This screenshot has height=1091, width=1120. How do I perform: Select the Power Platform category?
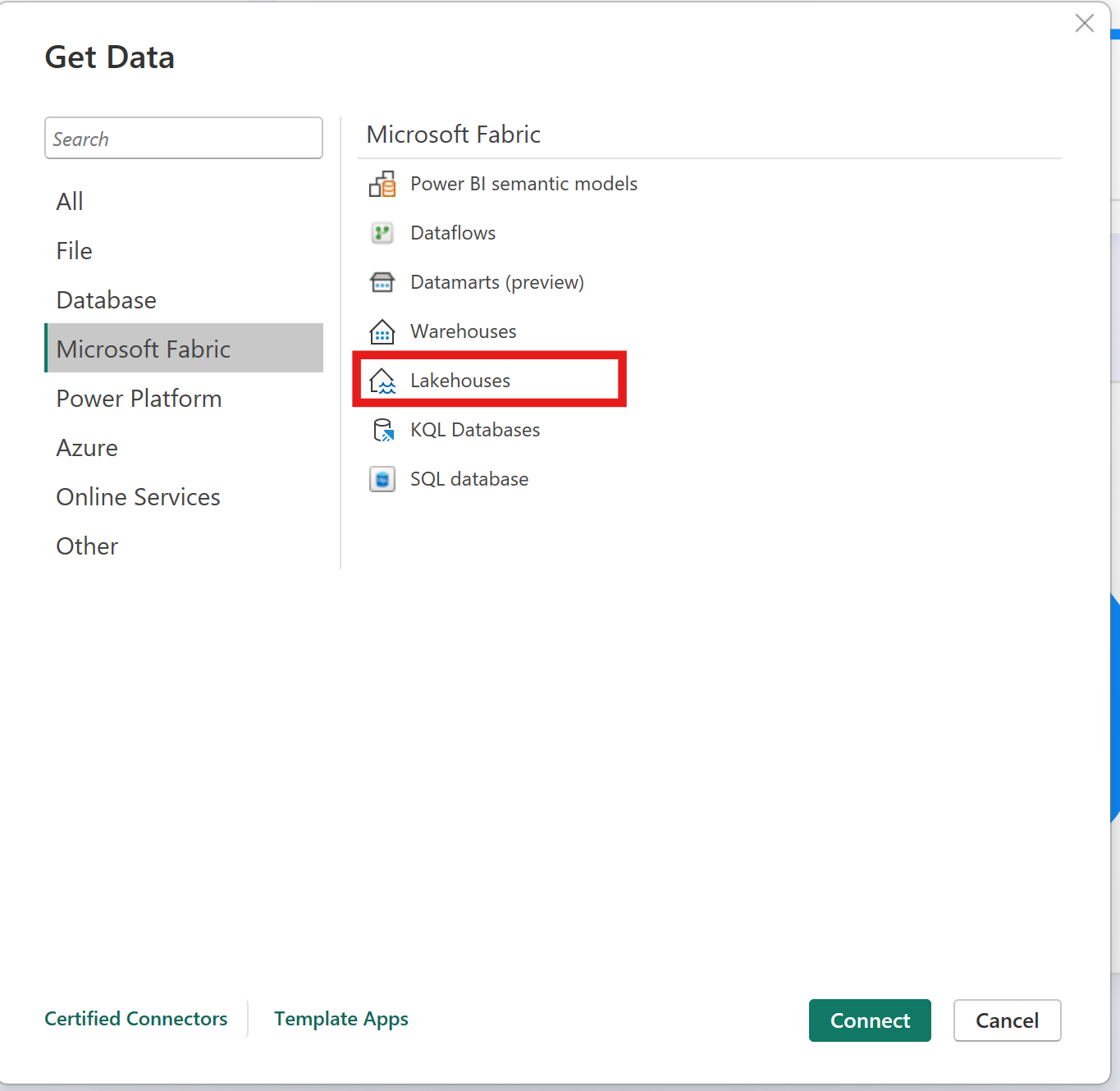pyautogui.click(x=184, y=398)
